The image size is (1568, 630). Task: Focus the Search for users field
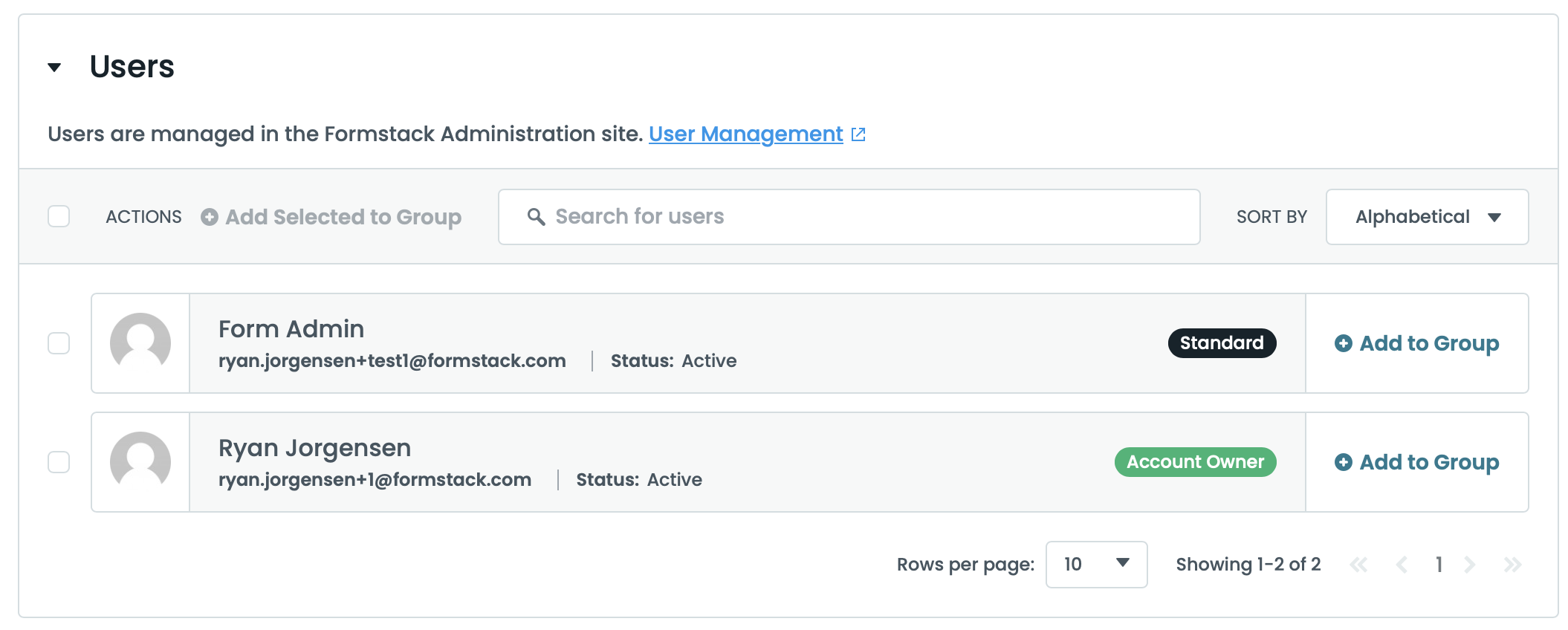click(849, 217)
